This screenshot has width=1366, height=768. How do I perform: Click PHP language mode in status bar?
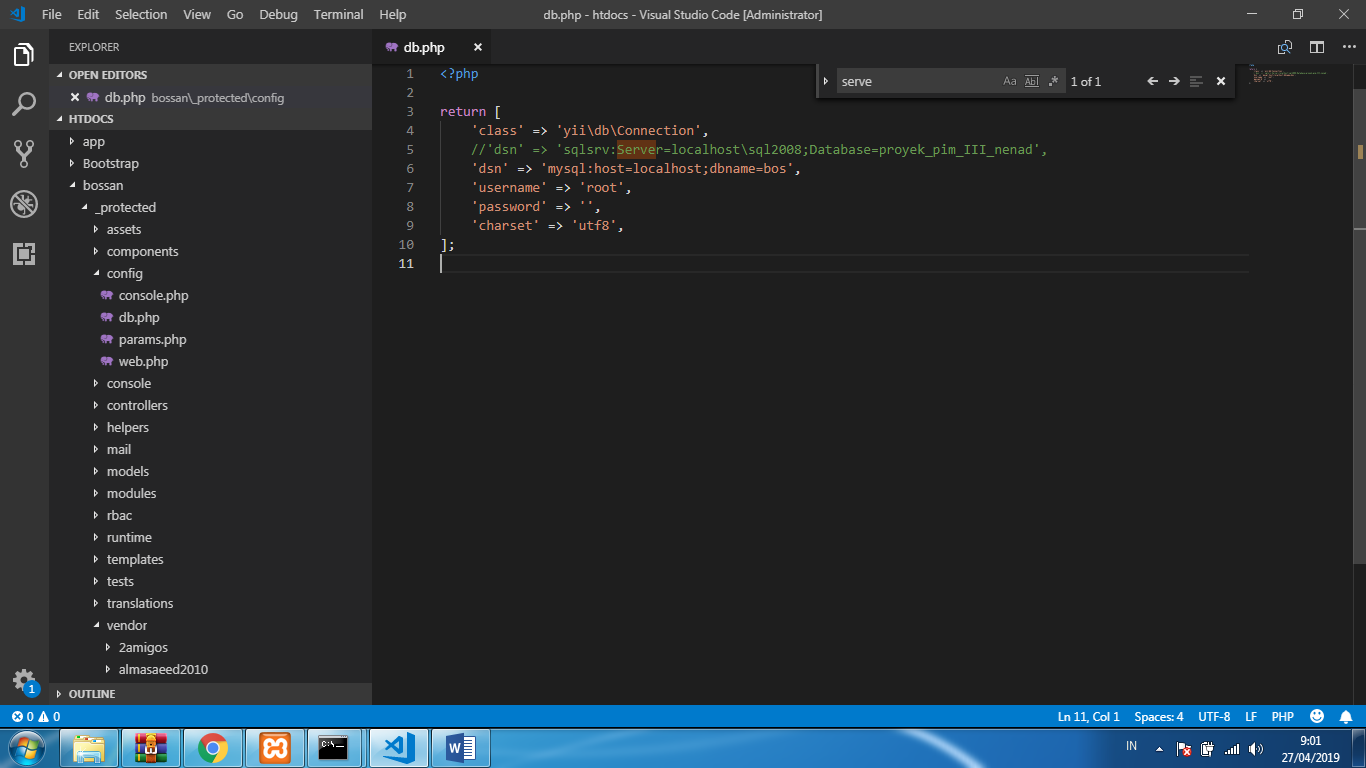(x=1282, y=716)
